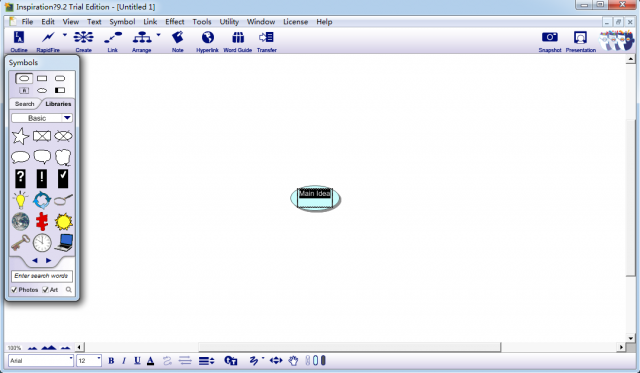Open the Utility menu
This screenshot has width=640, height=373.
point(229,22)
